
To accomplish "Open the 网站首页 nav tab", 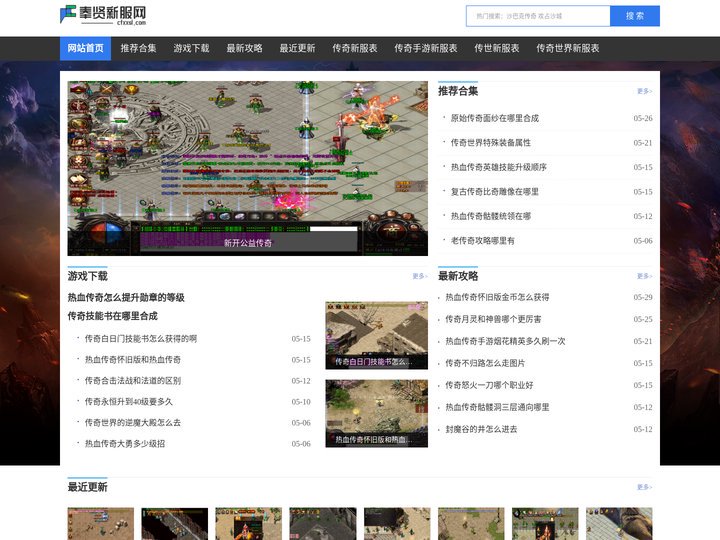I will tap(85, 48).
